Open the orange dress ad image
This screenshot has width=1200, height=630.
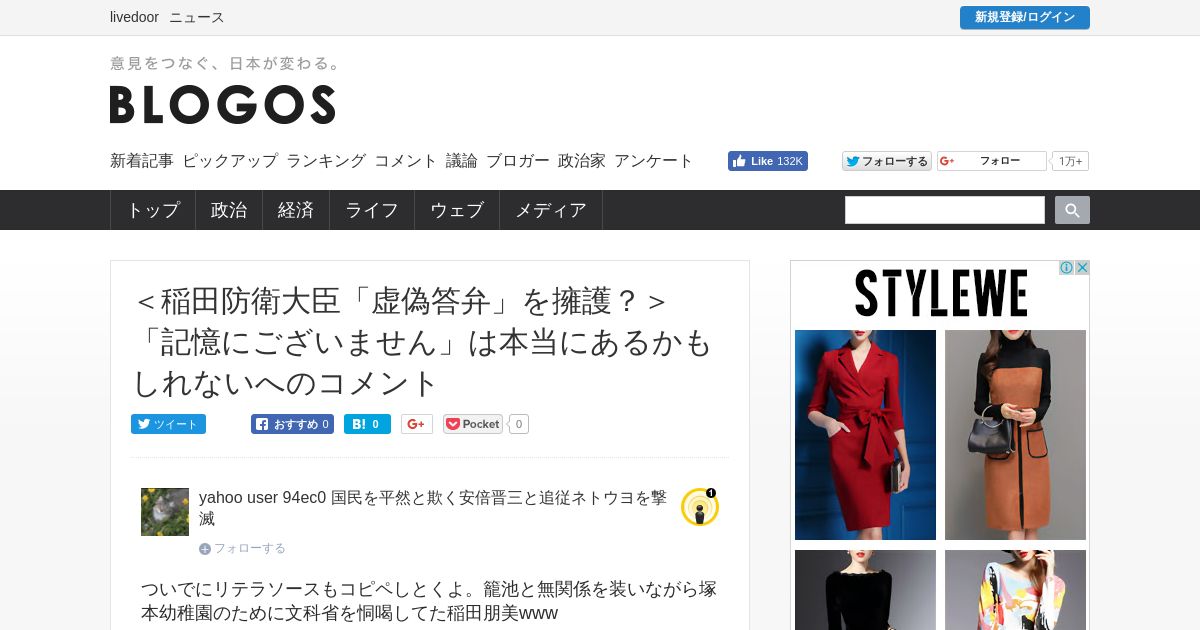coord(1015,435)
